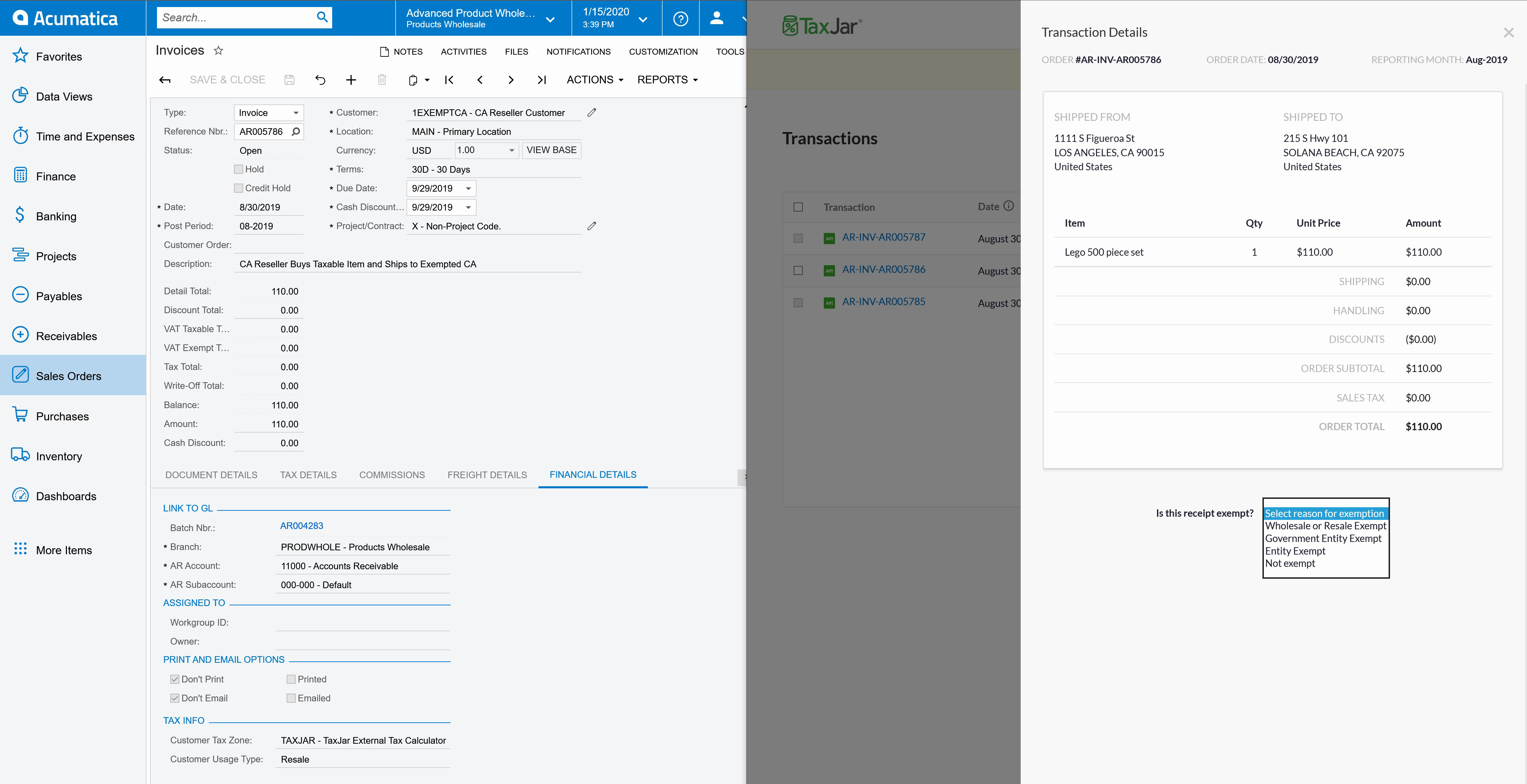
Task: Uncheck the Don't Email checkbox
Action: tap(175, 698)
